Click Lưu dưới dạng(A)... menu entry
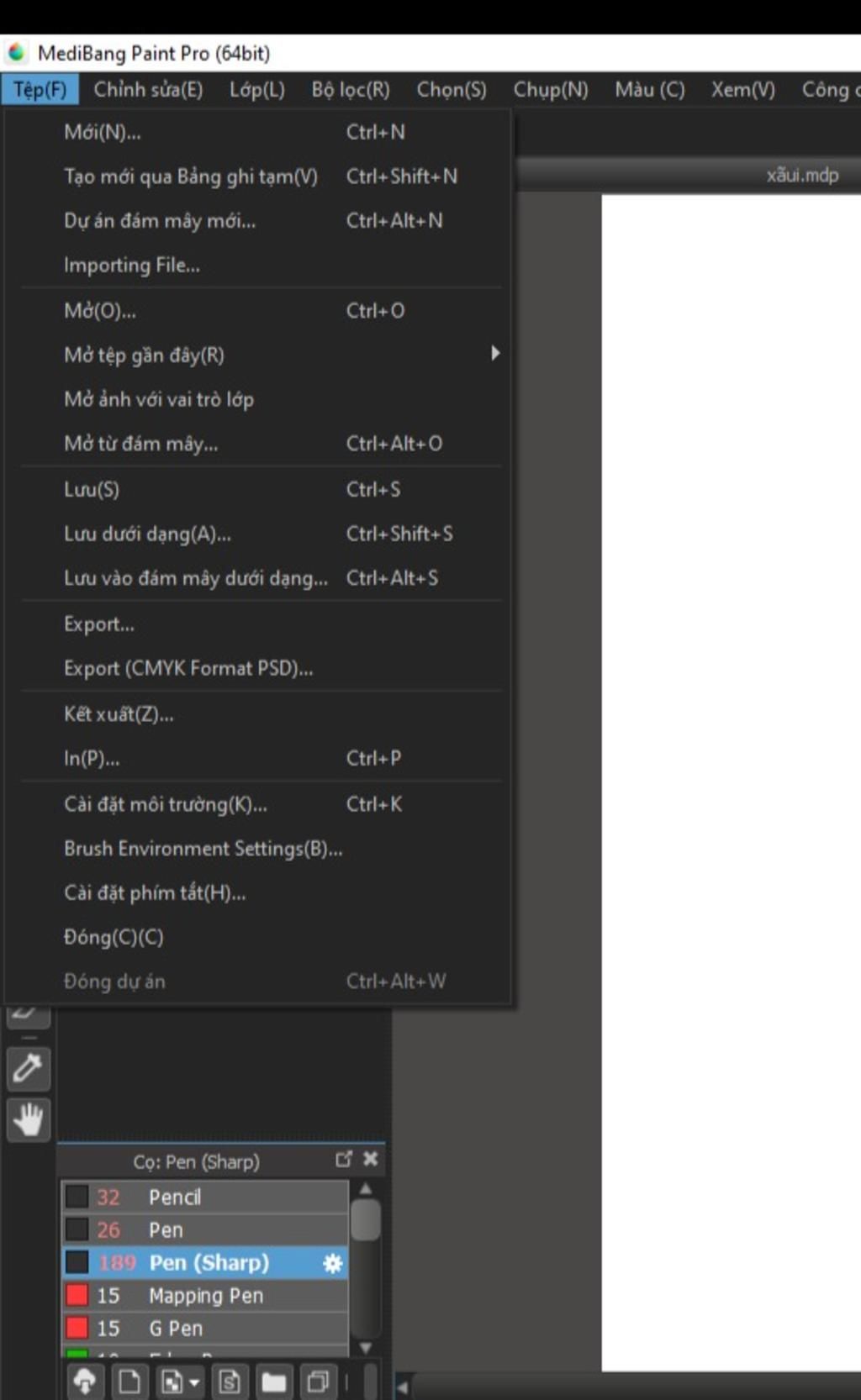 click(x=147, y=534)
